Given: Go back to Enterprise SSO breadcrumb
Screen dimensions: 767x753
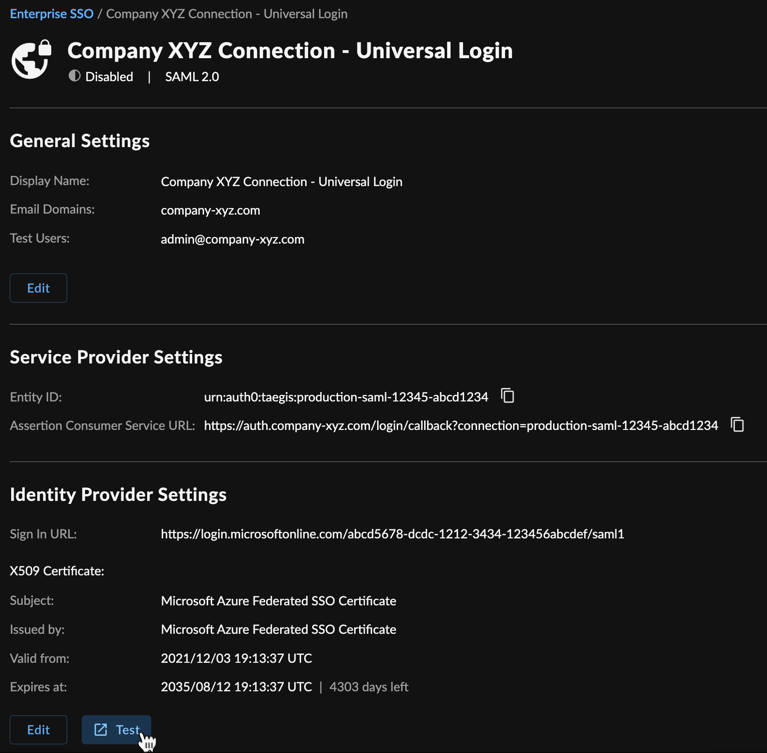Looking at the screenshot, I should (51, 14).
